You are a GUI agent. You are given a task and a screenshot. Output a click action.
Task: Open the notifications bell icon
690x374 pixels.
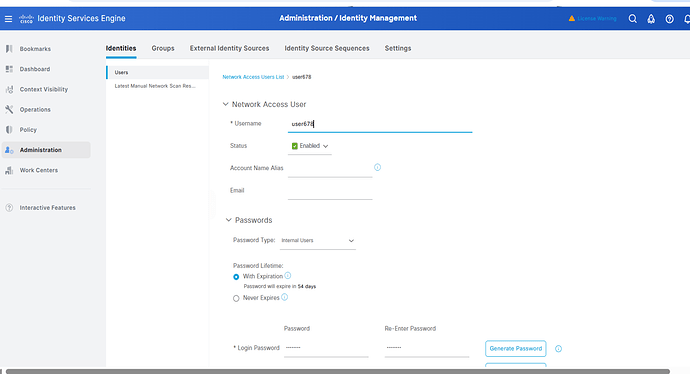pos(687,19)
